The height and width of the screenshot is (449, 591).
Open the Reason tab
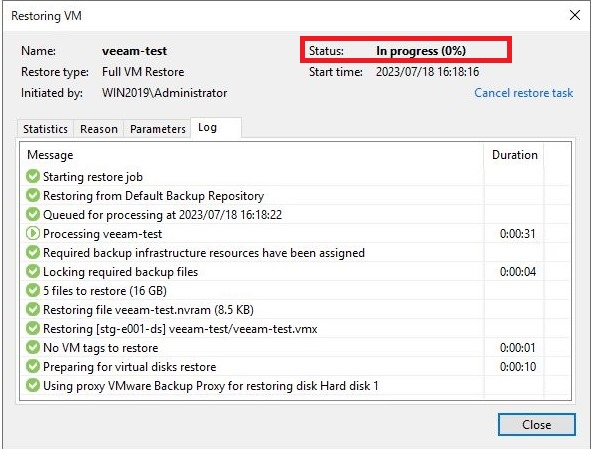[x=99, y=129]
